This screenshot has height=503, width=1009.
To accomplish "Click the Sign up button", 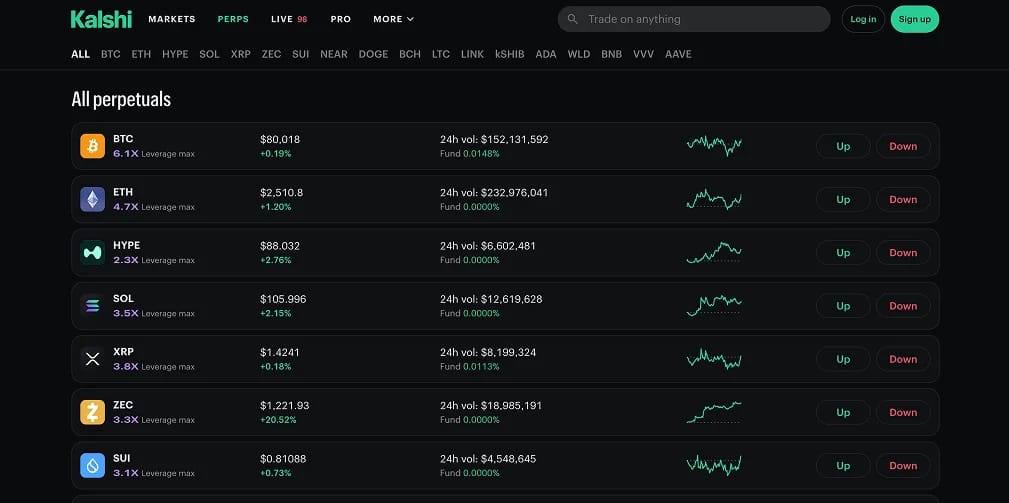I will 914,19.
